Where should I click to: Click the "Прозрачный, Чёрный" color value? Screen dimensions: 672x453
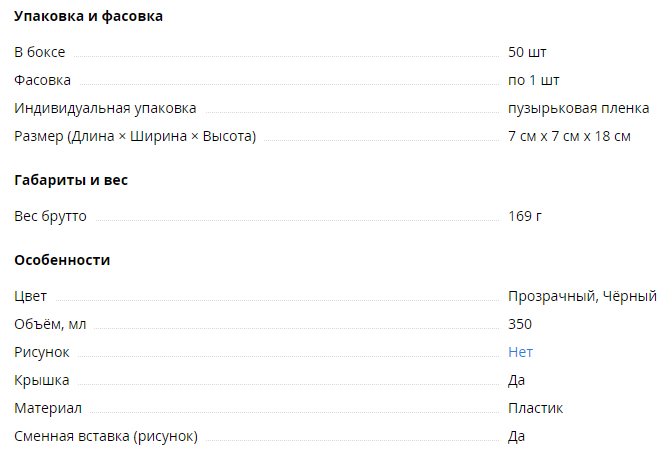pos(582,296)
